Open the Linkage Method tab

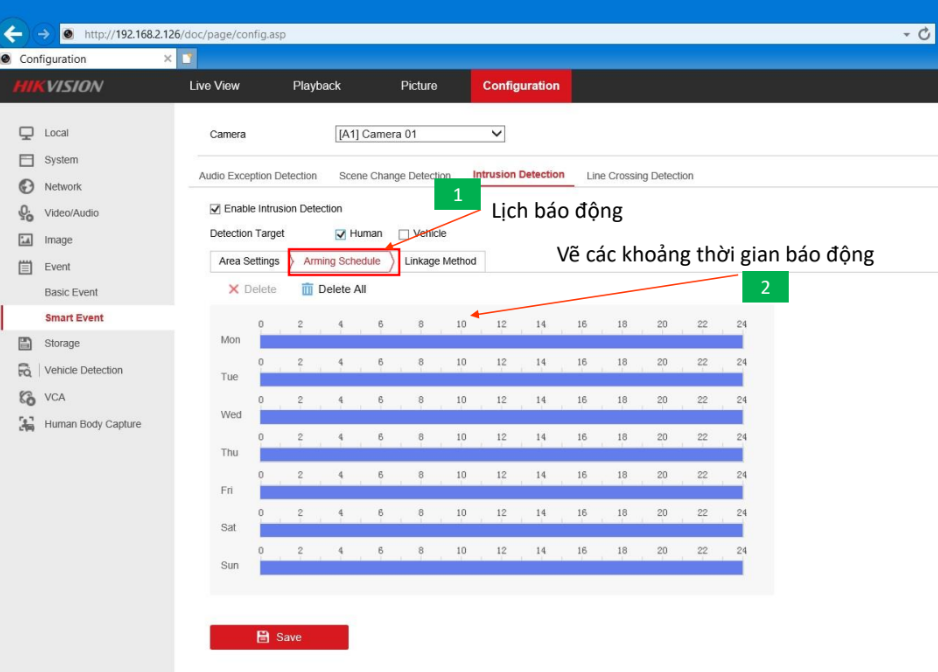440,261
